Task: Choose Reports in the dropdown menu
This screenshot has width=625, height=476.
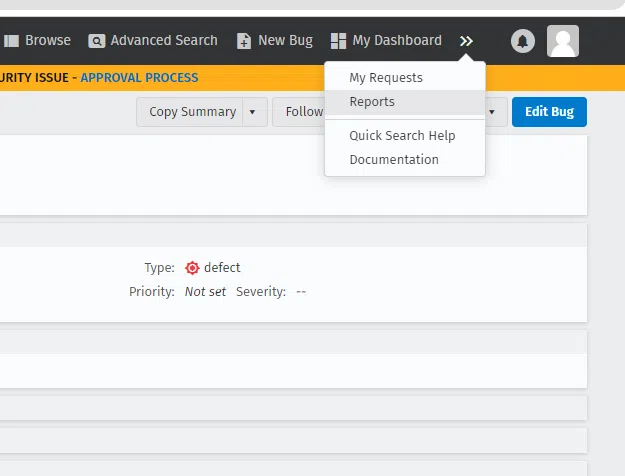Action: pyautogui.click(x=372, y=102)
